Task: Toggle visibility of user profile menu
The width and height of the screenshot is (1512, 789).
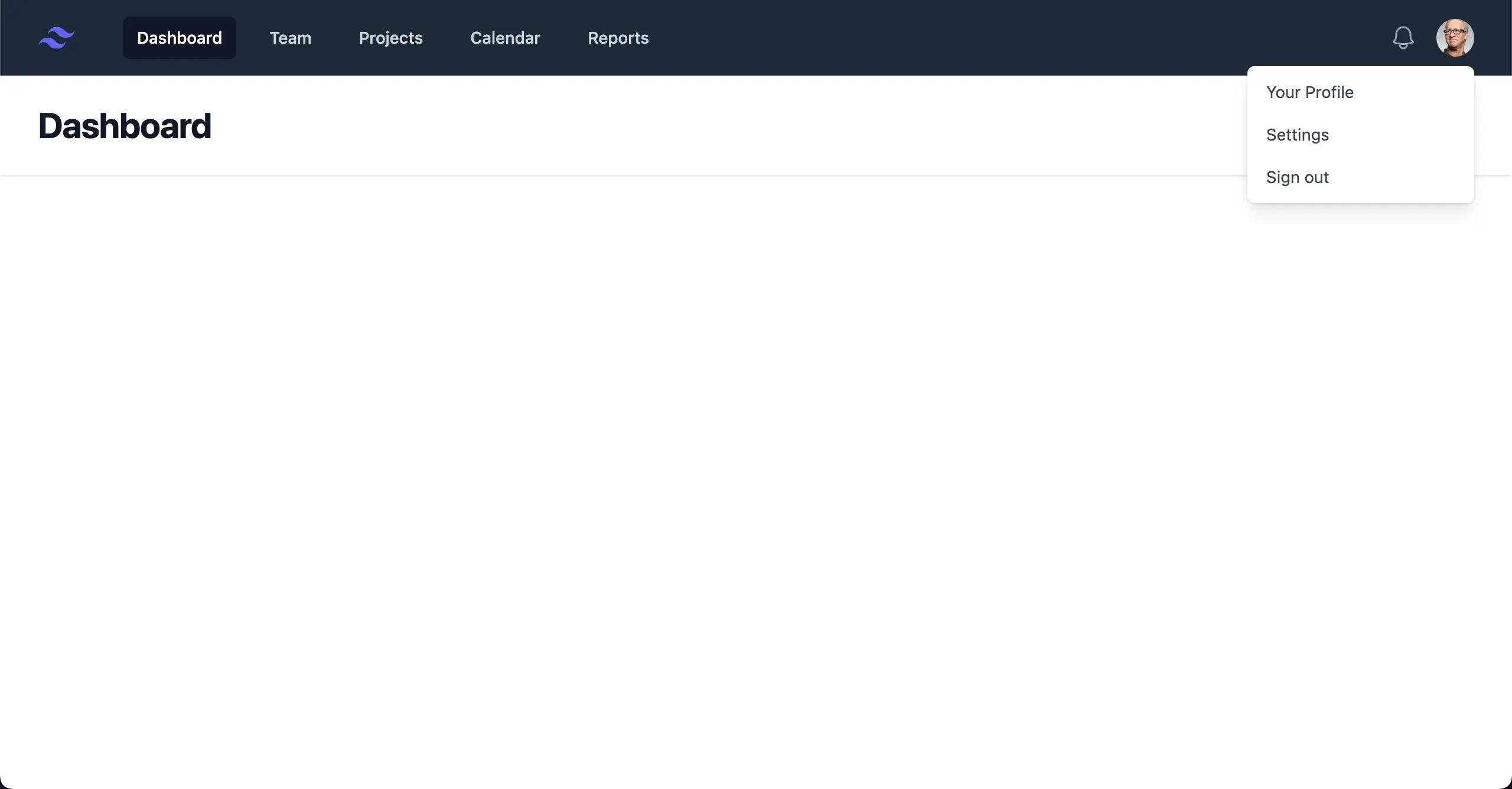Action: point(1455,37)
